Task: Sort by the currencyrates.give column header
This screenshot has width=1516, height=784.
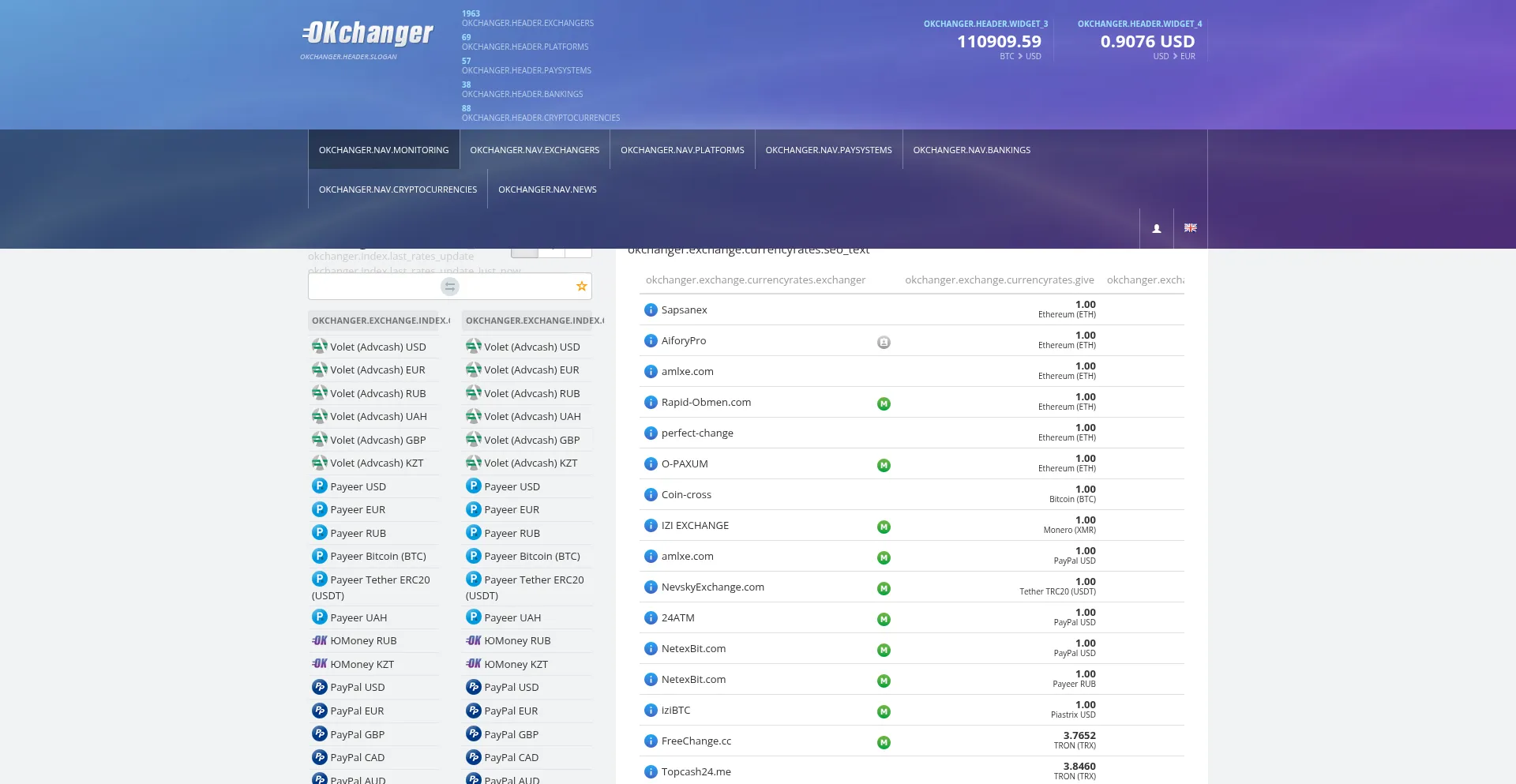Action: point(999,280)
